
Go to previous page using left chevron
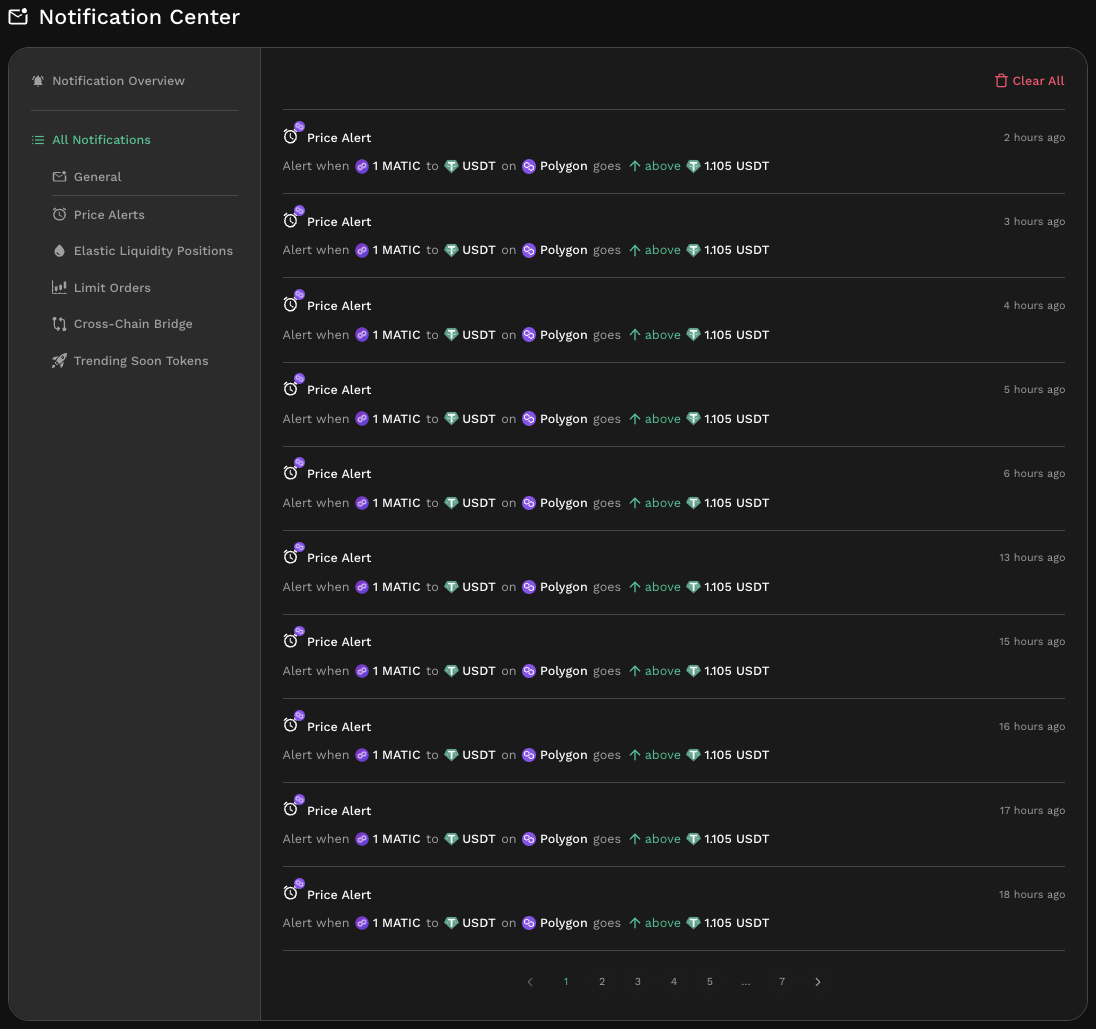pos(530,982)
